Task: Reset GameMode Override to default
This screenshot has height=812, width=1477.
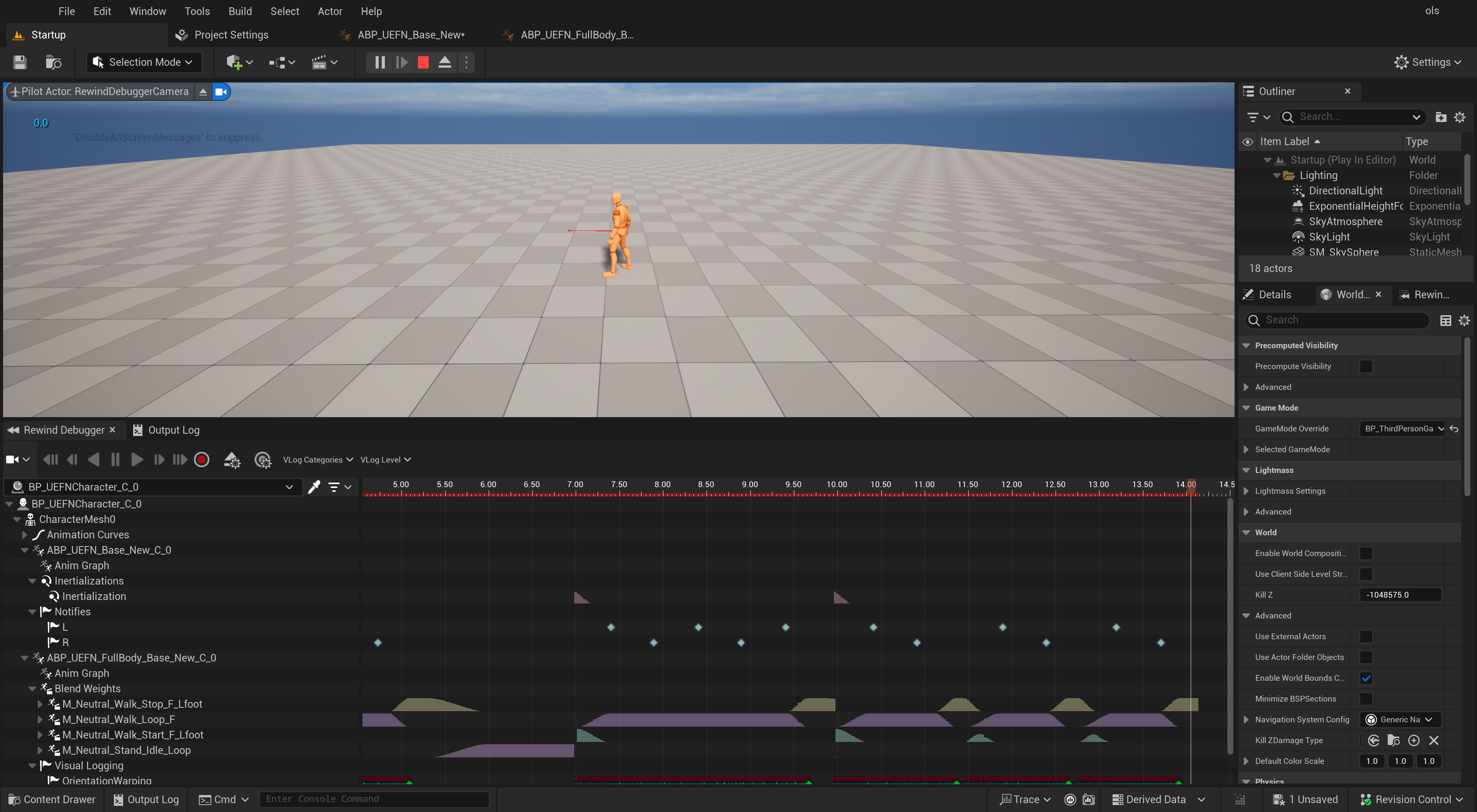Action: [x=1454, y=428]
